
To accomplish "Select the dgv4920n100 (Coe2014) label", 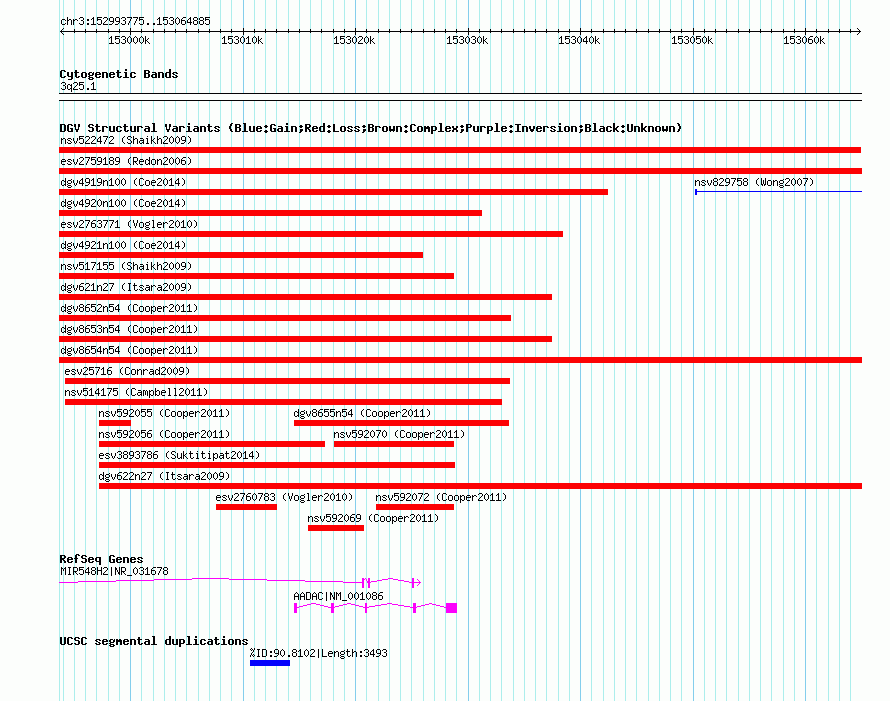I will [x=123, y=203].
